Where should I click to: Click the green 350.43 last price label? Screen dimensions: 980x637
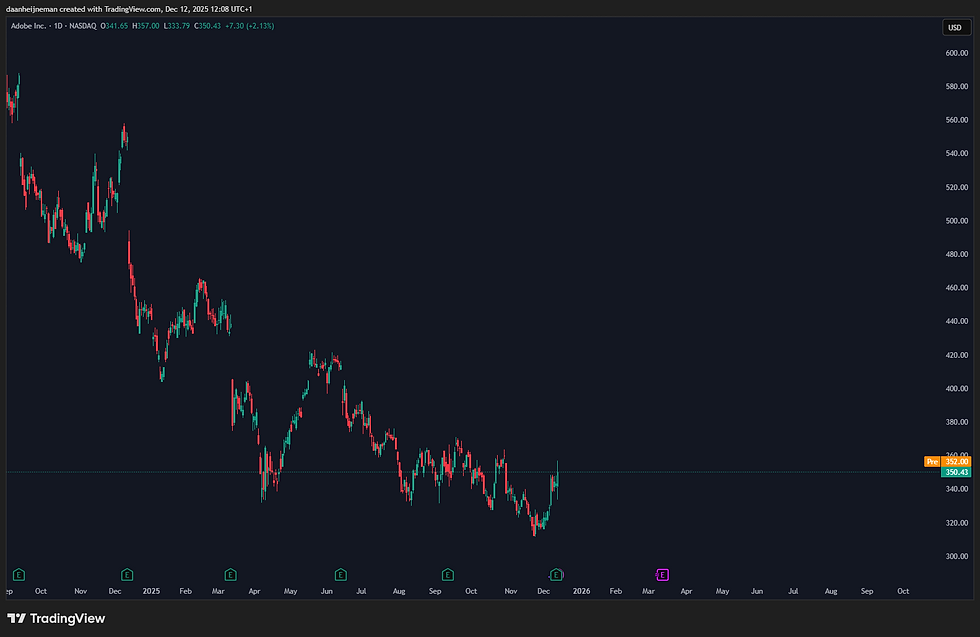click(956, 472)
